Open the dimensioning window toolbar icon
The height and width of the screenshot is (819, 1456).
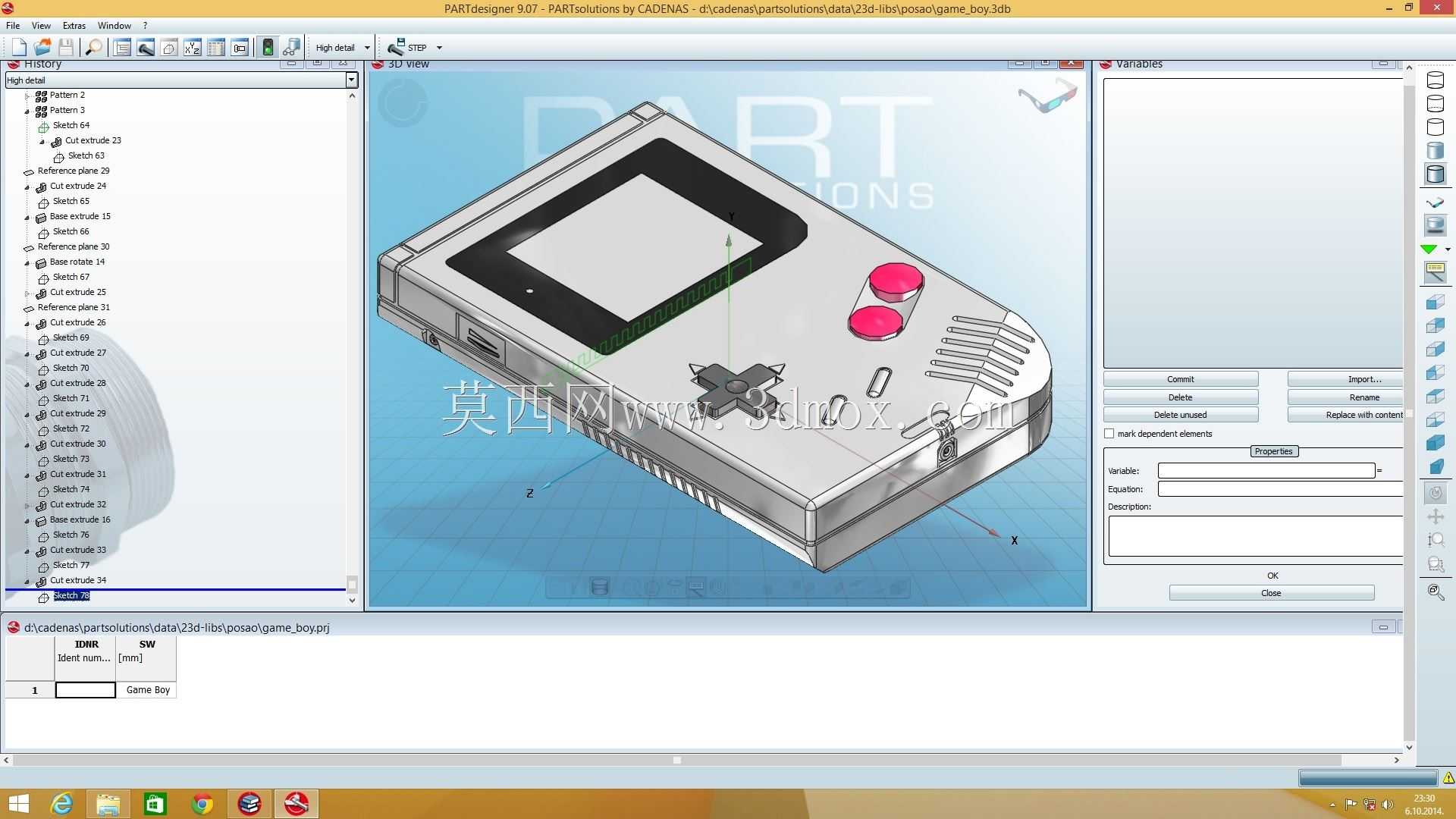tap(240, 48)
